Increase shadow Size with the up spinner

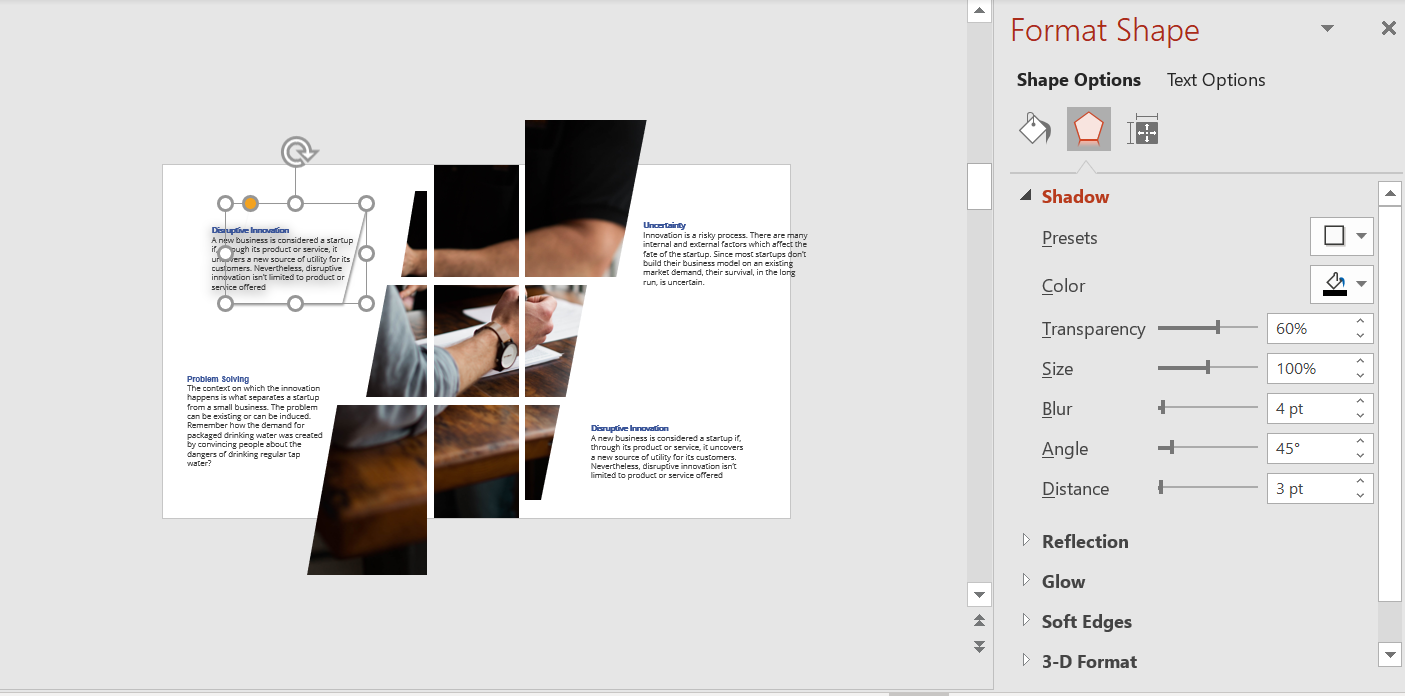tap(1361, 361)
